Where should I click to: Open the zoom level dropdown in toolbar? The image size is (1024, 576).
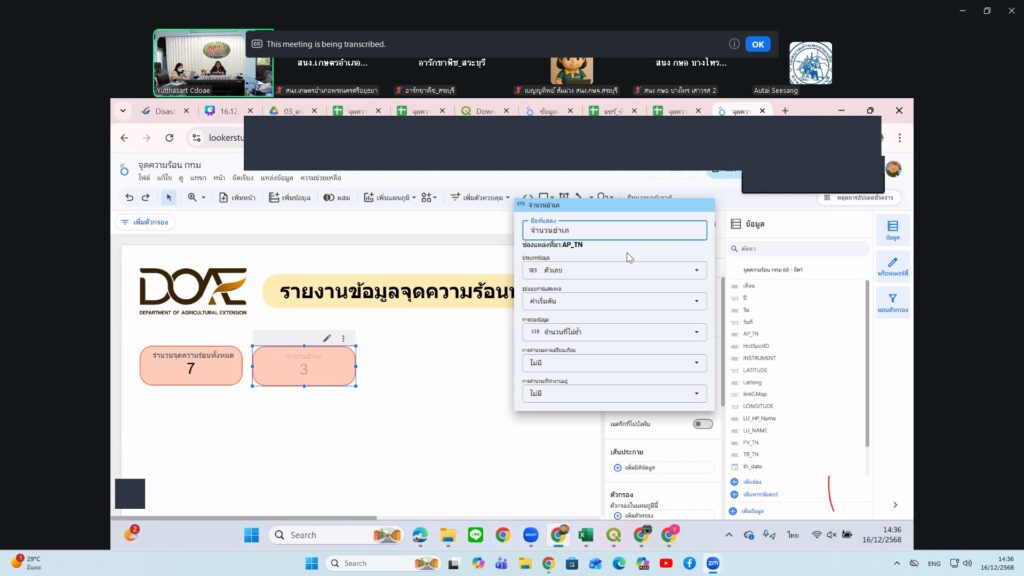(x=195, y=198)
